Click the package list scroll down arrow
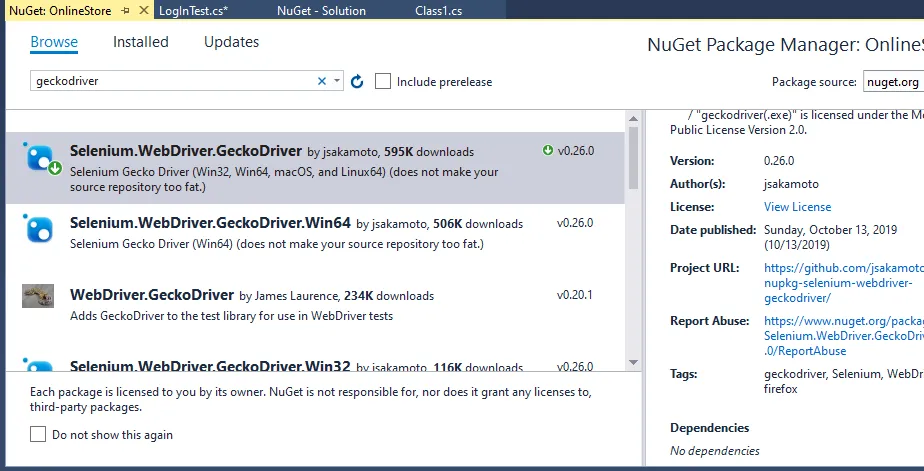Viewport: 924px width, 471px height. [633, 362]
